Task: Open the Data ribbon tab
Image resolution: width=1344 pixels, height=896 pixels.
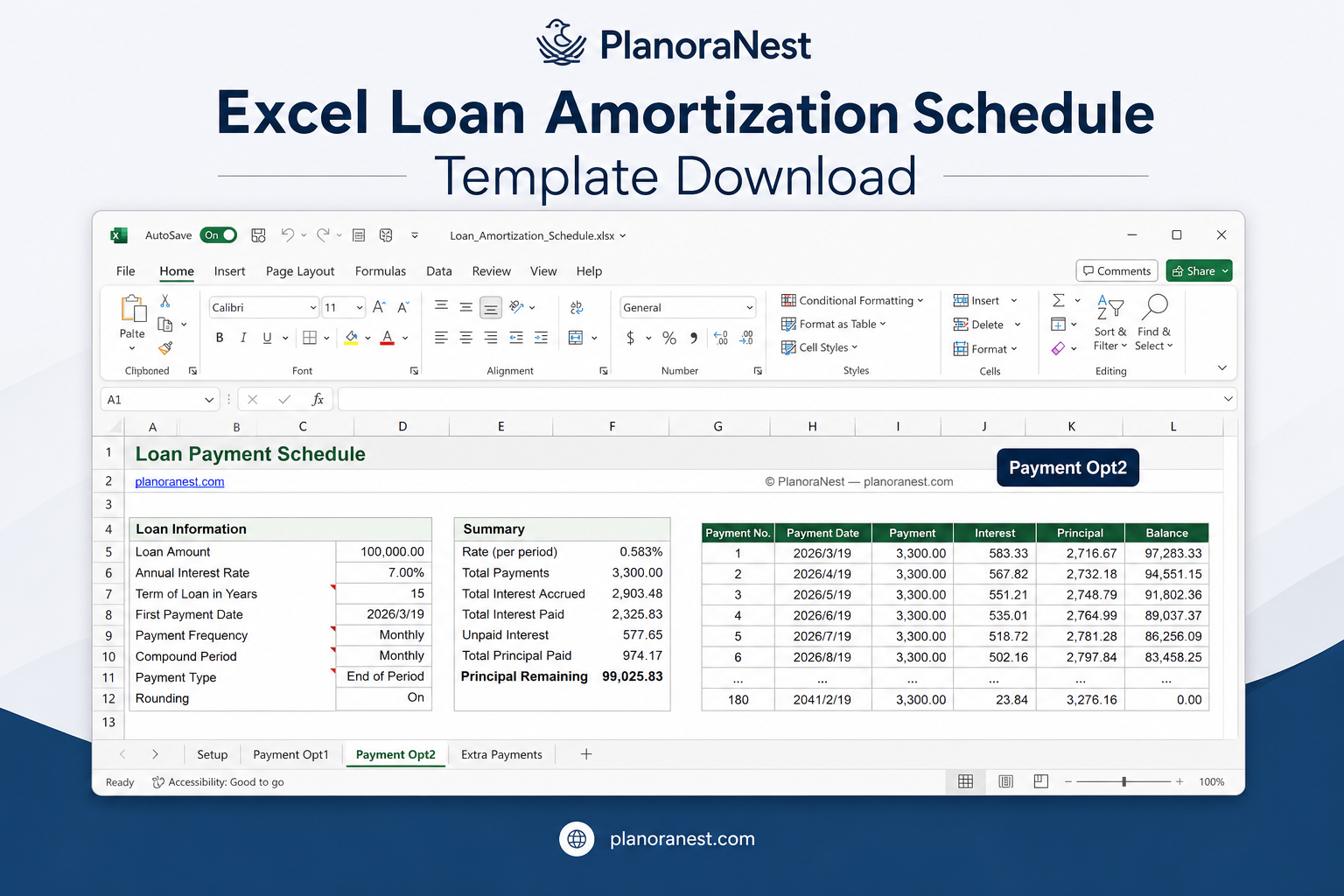Action: point(439,271)
